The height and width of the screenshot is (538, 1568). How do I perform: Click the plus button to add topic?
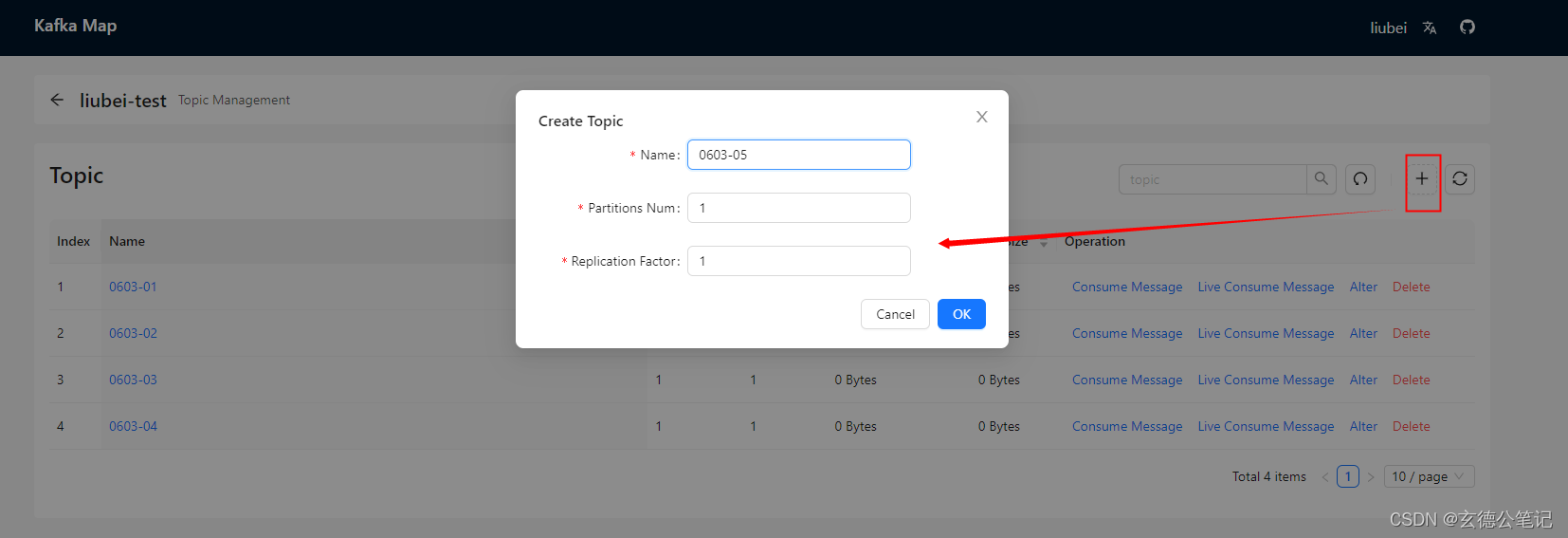click(1422, 178)
